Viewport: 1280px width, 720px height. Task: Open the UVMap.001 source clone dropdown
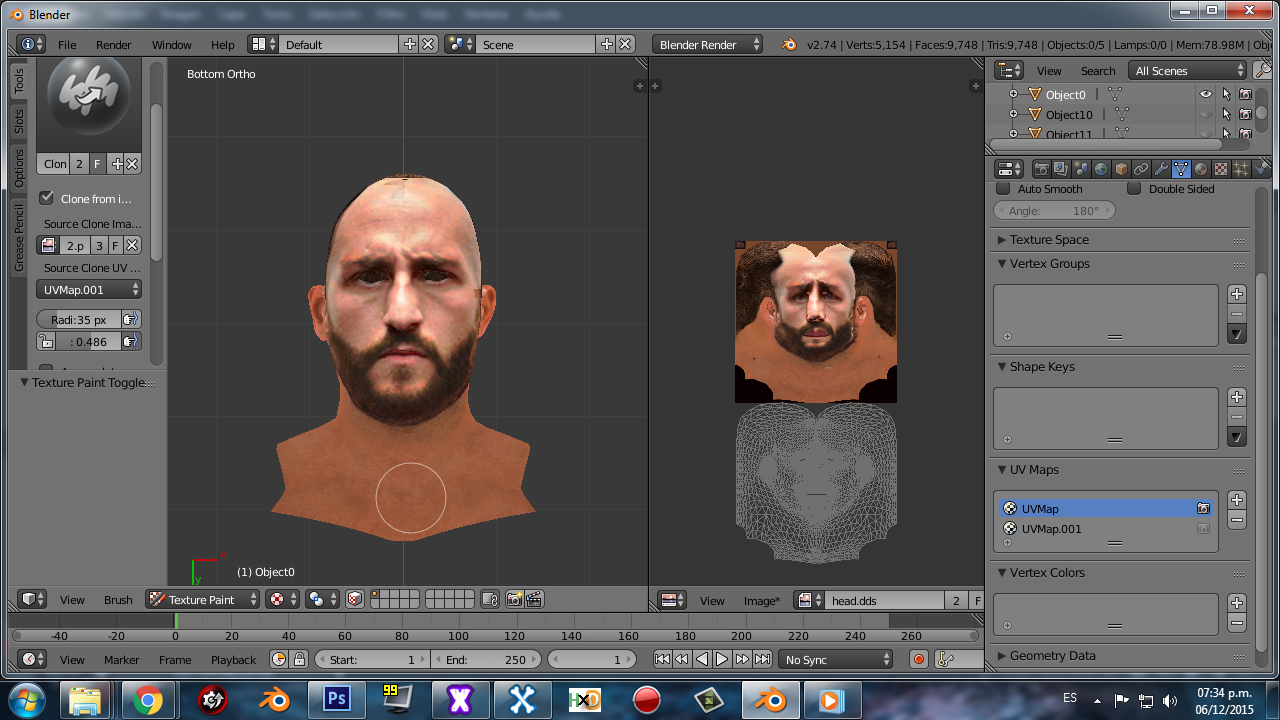[89, 289]
